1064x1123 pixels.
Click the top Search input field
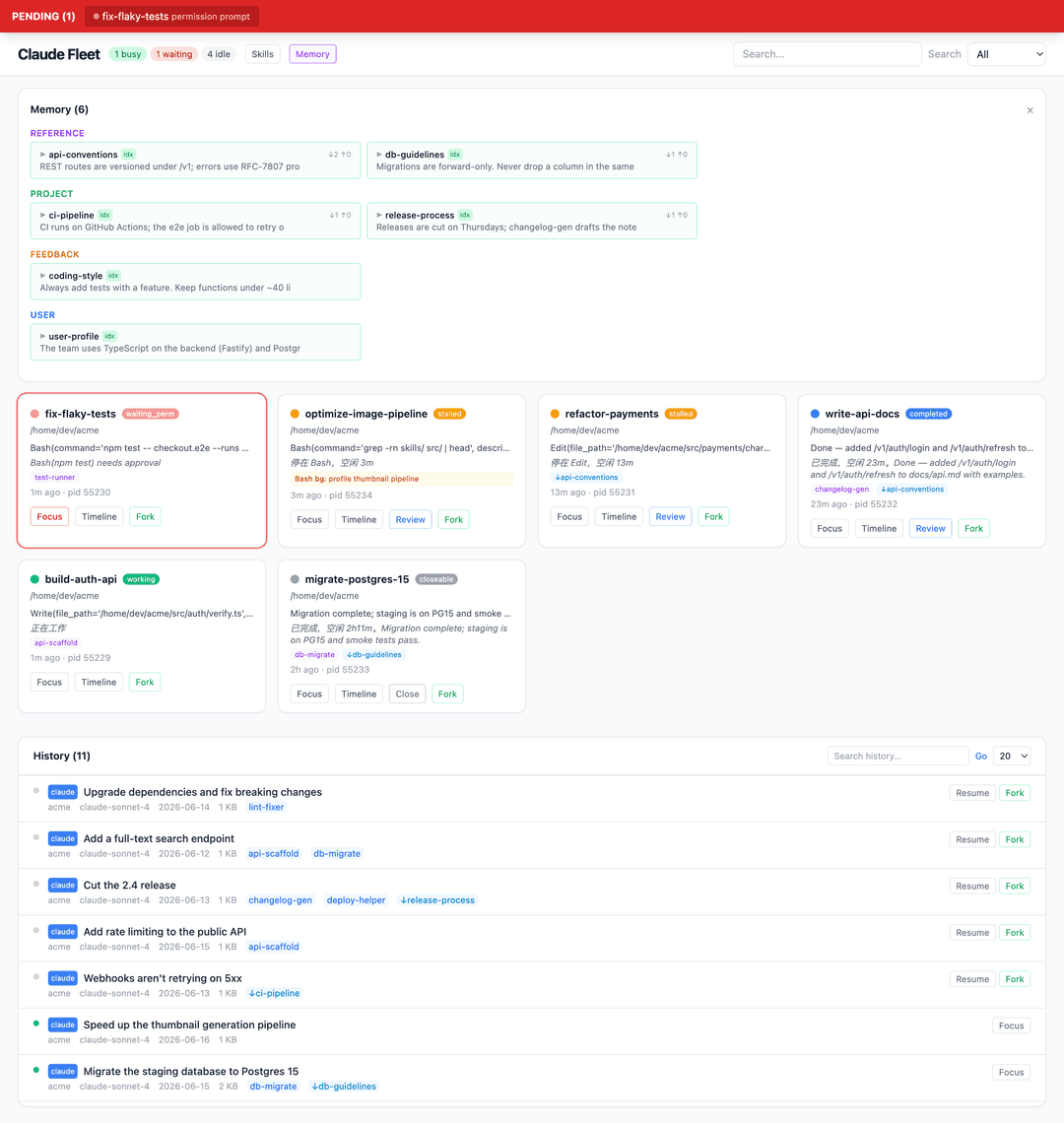point(827,54)
